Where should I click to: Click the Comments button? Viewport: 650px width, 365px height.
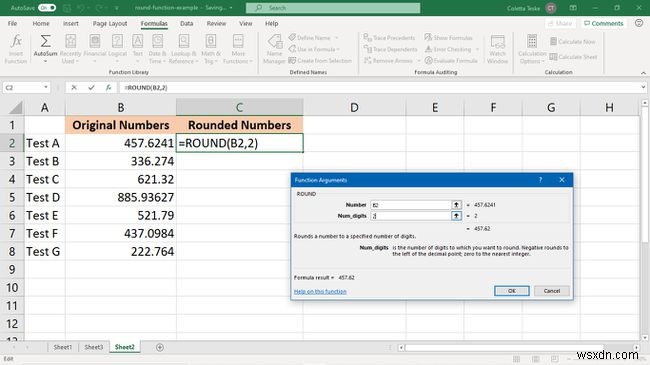click(604, 24)
